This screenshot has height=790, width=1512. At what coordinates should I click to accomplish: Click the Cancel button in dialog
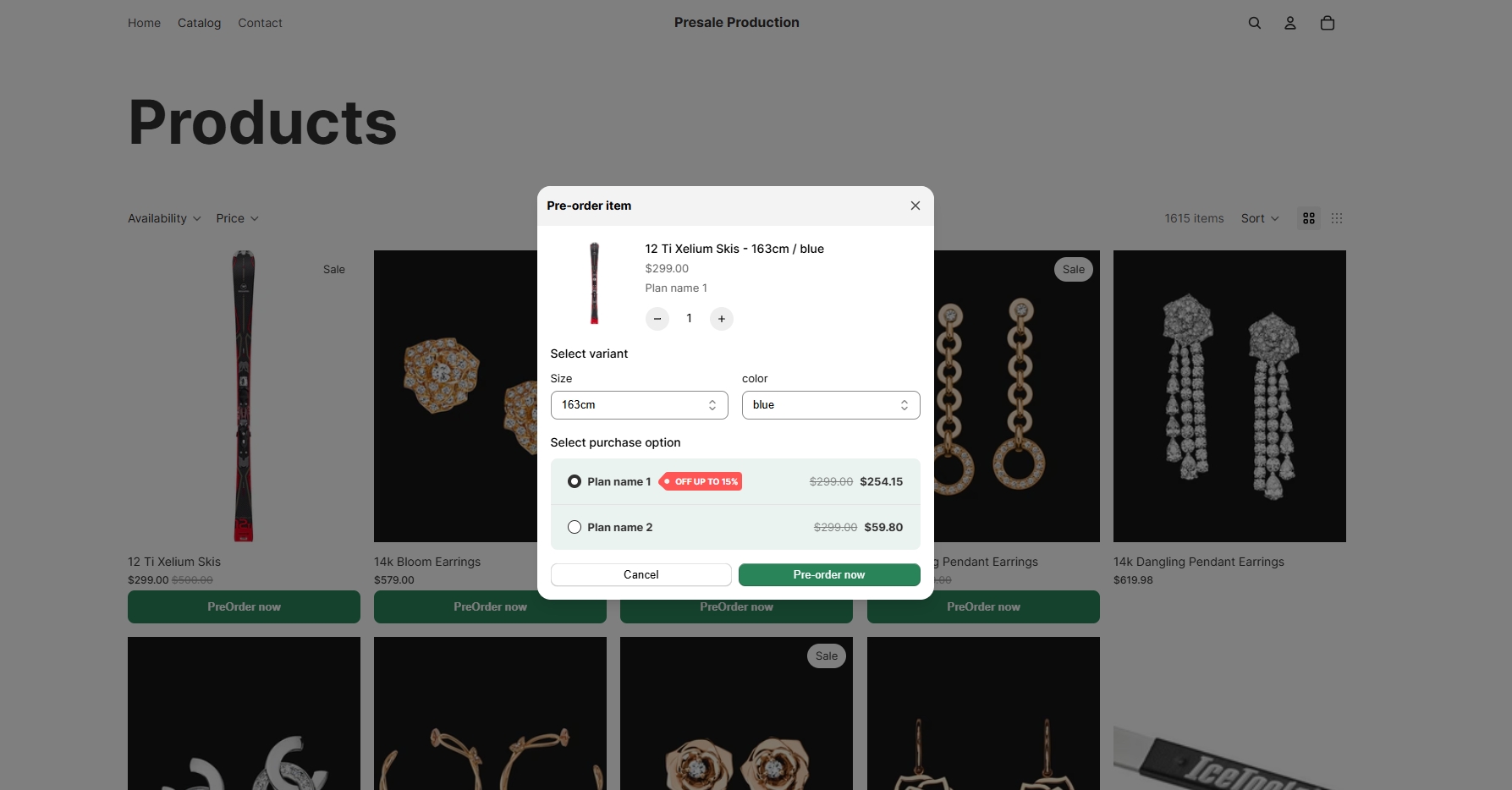tap(641, 574)
